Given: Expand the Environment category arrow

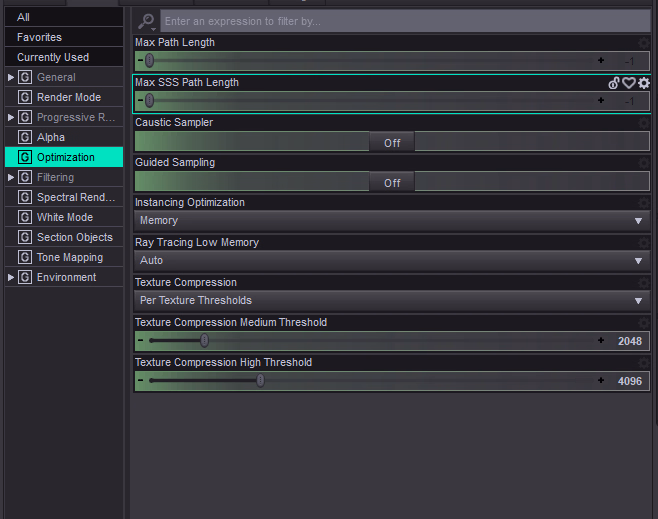Looking at the screenshot, I should point(11,277).
